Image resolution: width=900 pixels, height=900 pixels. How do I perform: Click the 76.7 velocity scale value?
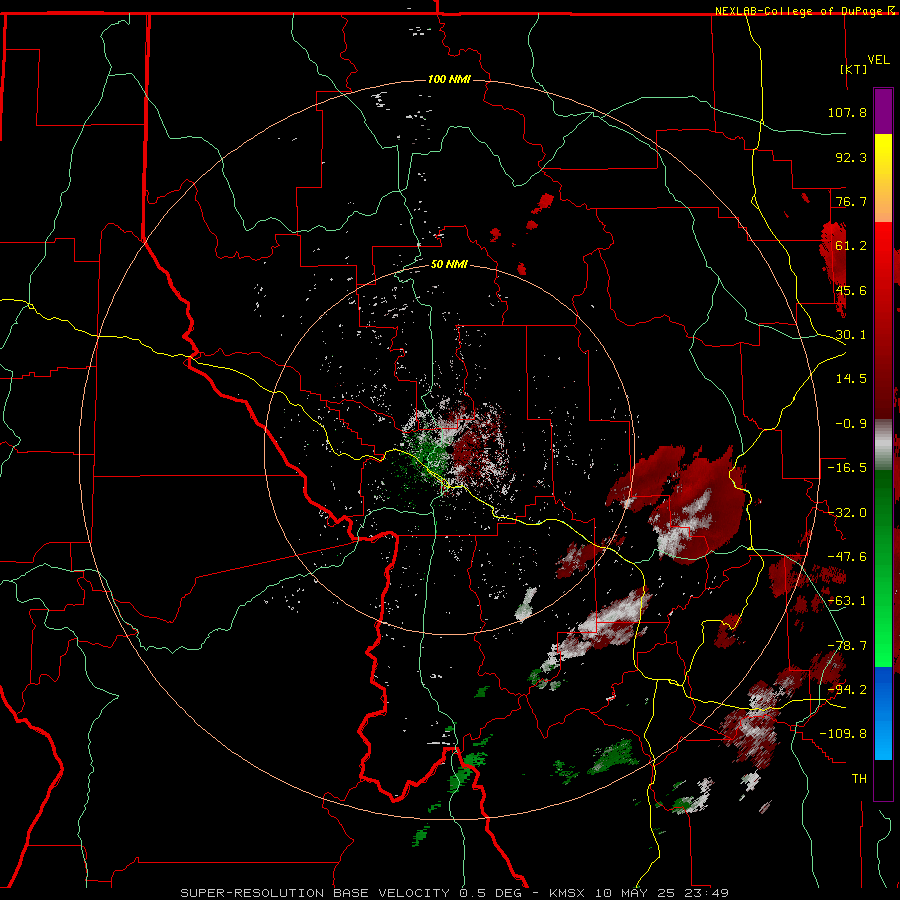tap(851, 201)
